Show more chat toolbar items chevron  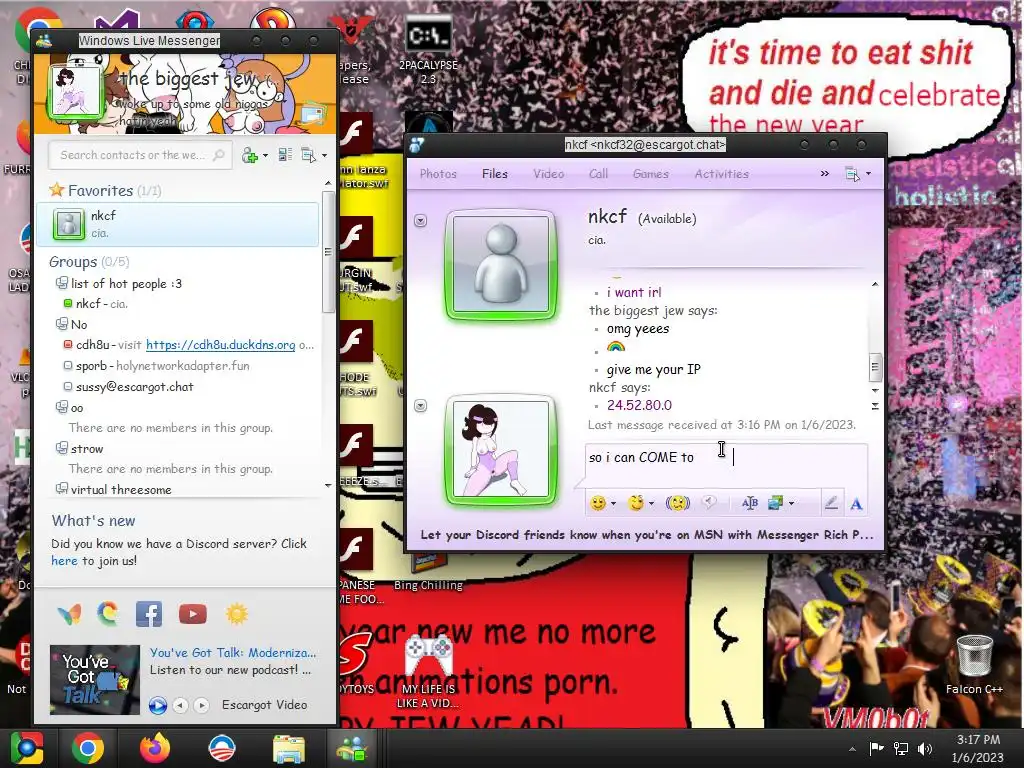click(x=825, y=174)
